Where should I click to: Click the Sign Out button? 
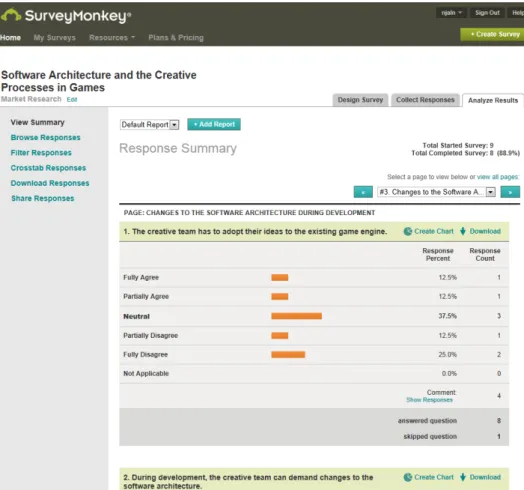click(487, 13)
